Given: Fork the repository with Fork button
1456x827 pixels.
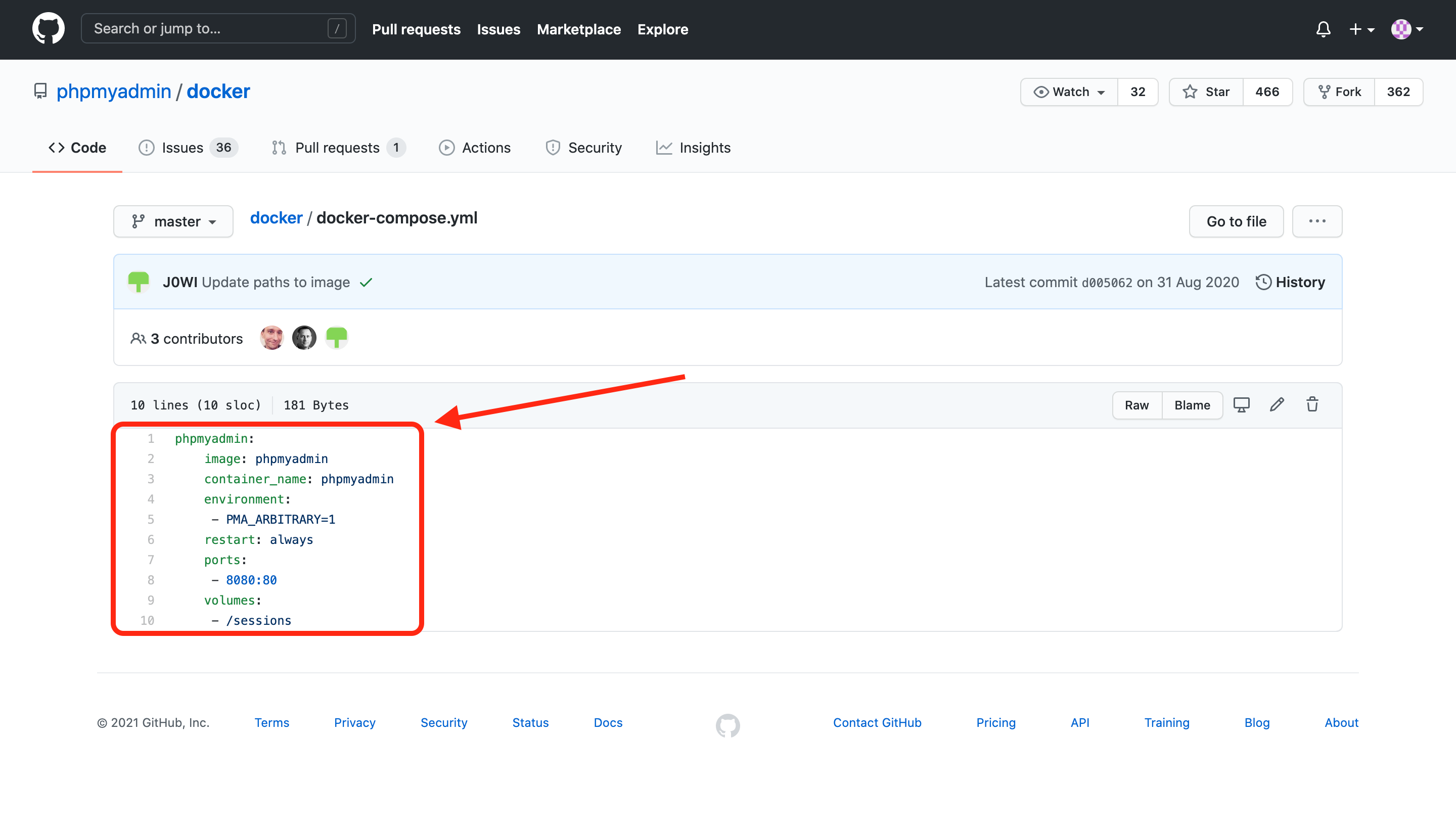Looking at the screenshot, I should [1340, 92].
